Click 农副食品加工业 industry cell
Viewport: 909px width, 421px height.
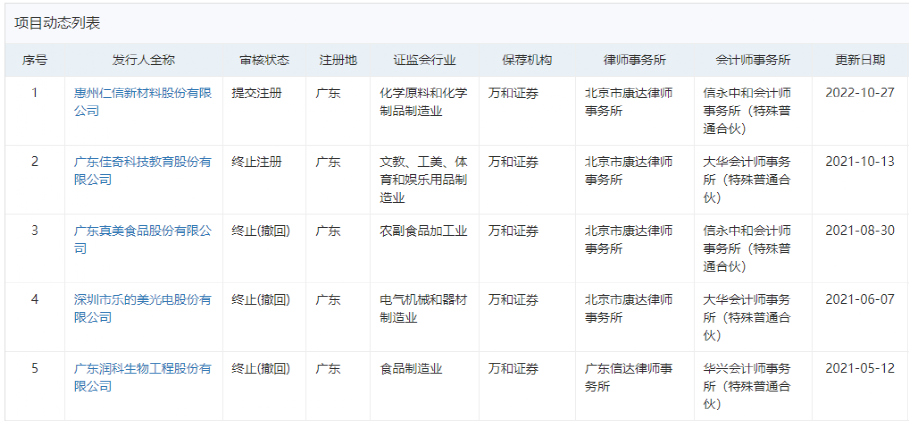coord(424,231)
